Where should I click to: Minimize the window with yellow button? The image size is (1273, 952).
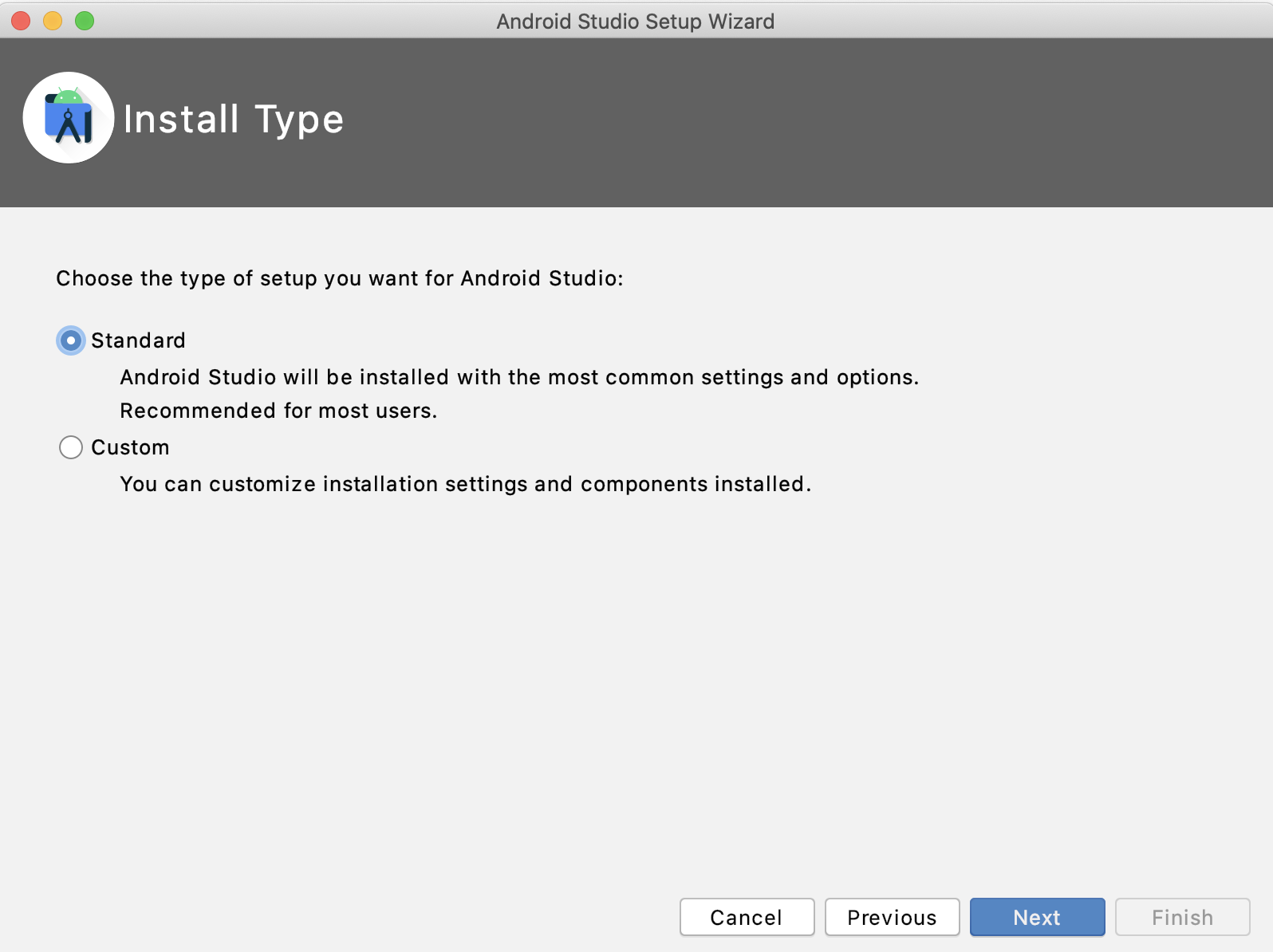tap(53, 21)
